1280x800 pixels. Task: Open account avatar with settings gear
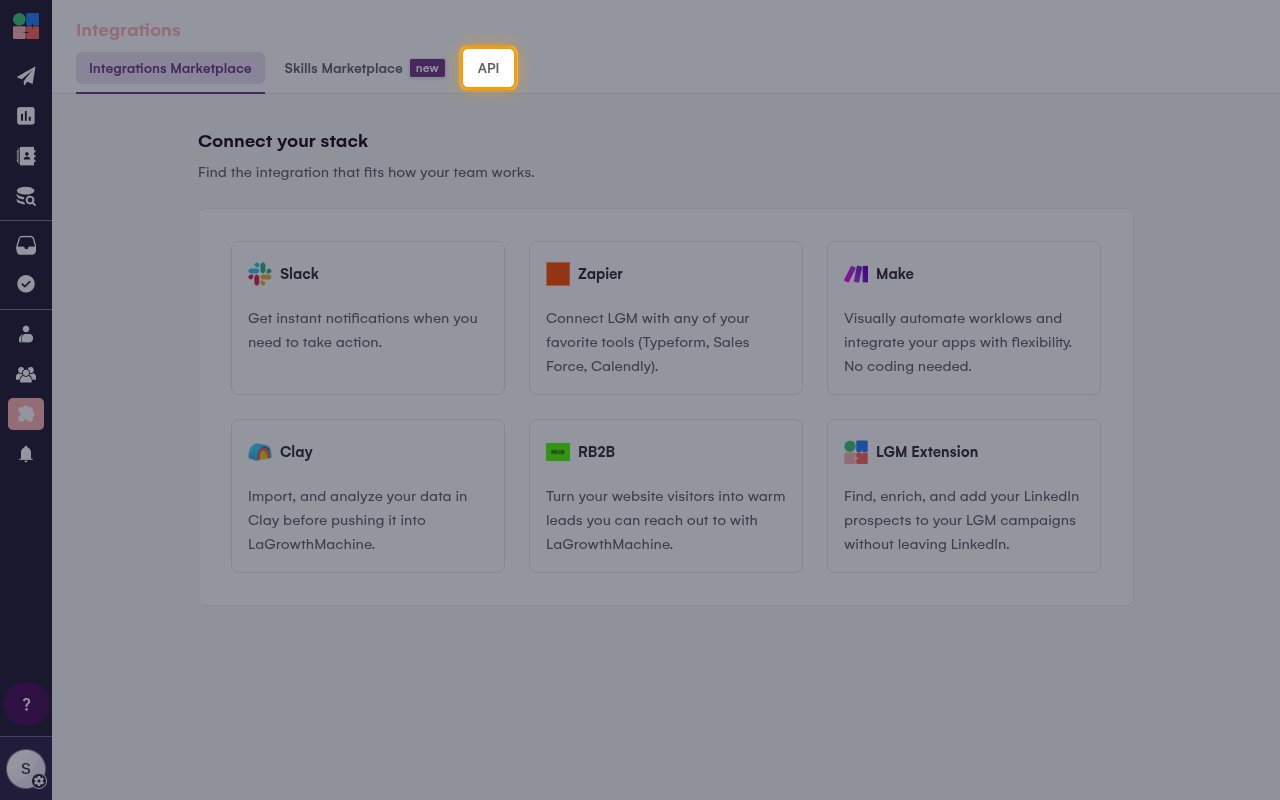point(26,770)
